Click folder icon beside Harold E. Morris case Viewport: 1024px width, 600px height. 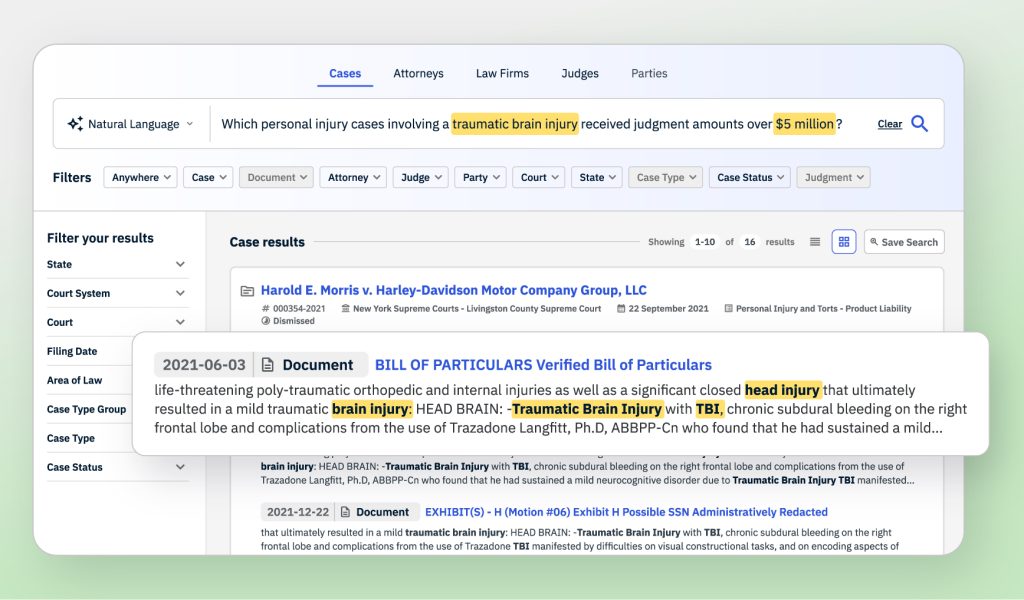point(247,291)
